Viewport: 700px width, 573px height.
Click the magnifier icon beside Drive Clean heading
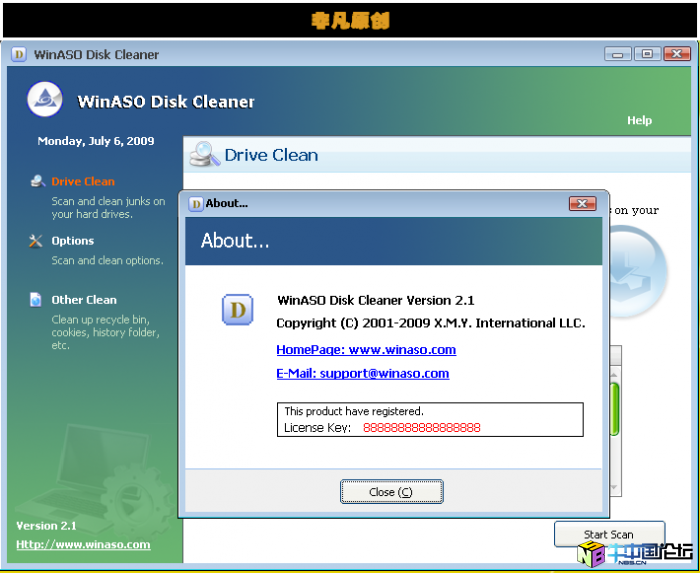(204, 154)
